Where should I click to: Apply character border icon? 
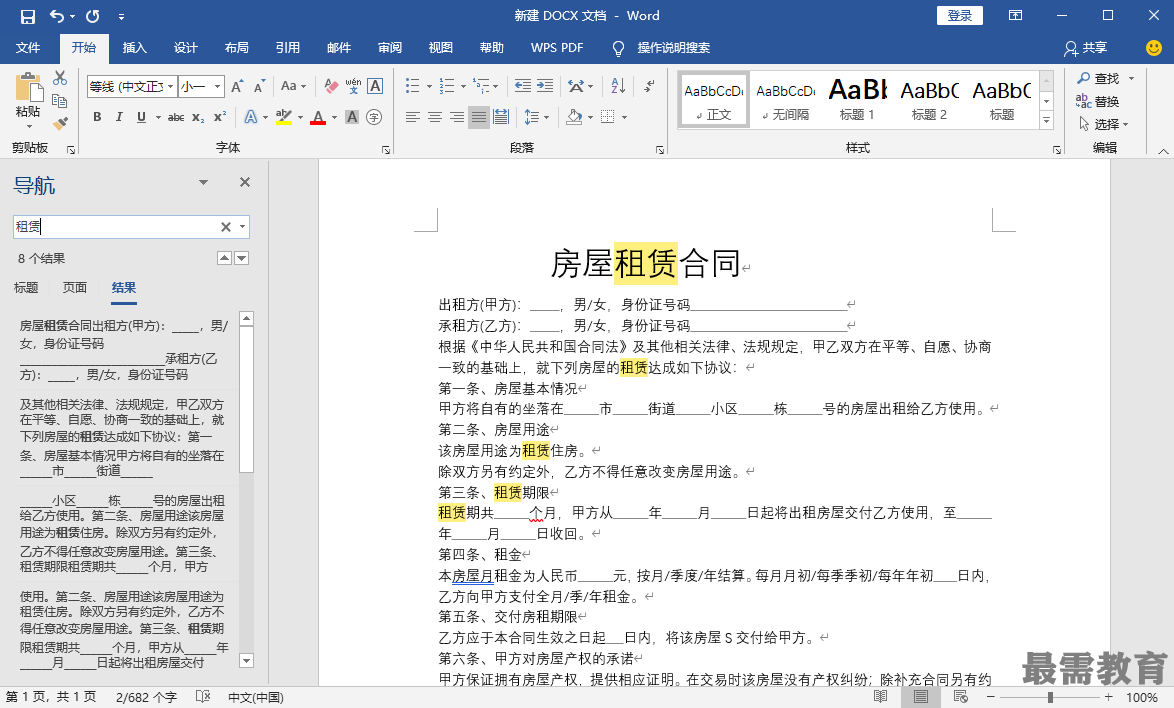tap(375, 86)
